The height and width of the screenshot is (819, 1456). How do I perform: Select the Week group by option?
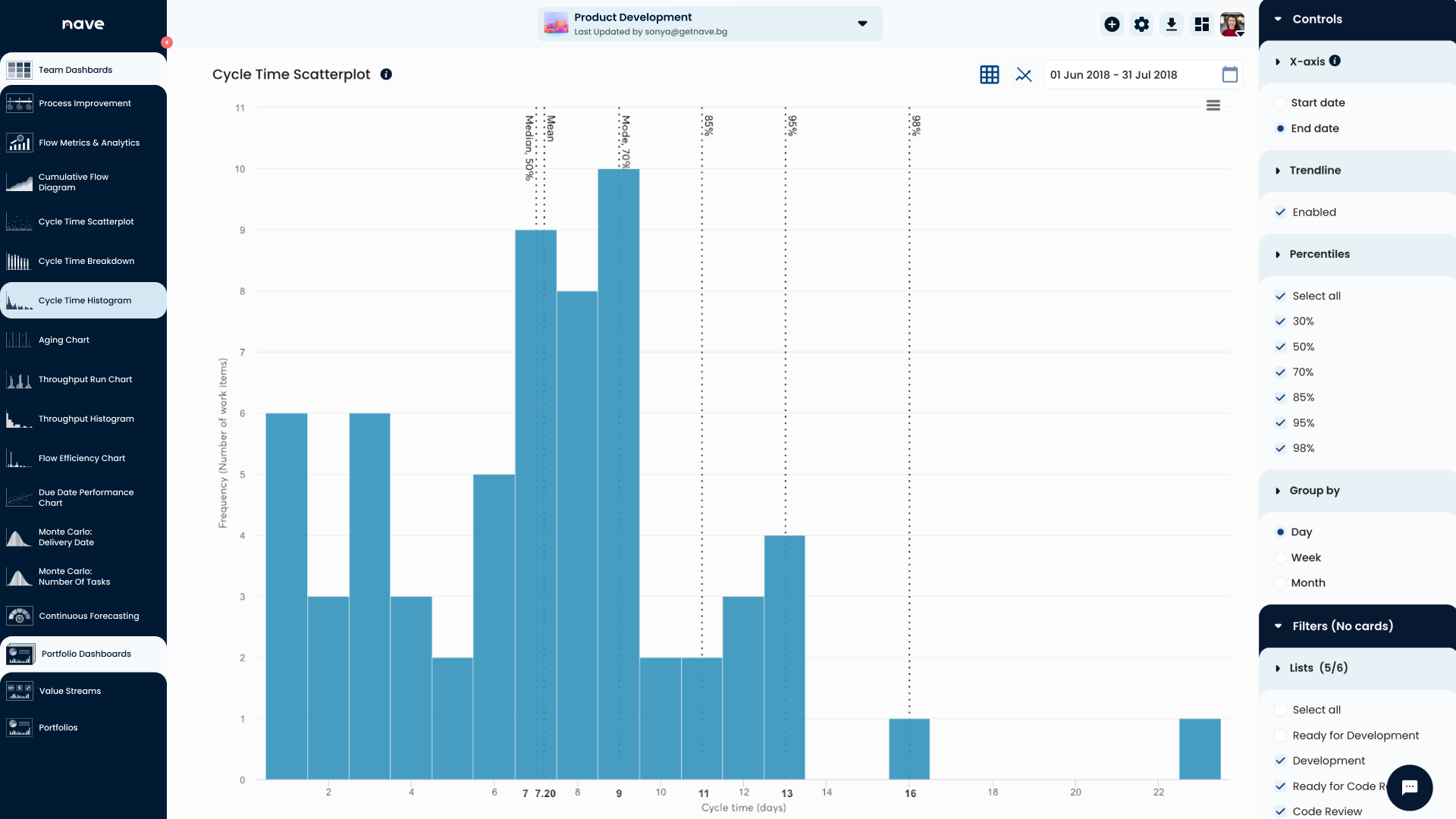1281,557
